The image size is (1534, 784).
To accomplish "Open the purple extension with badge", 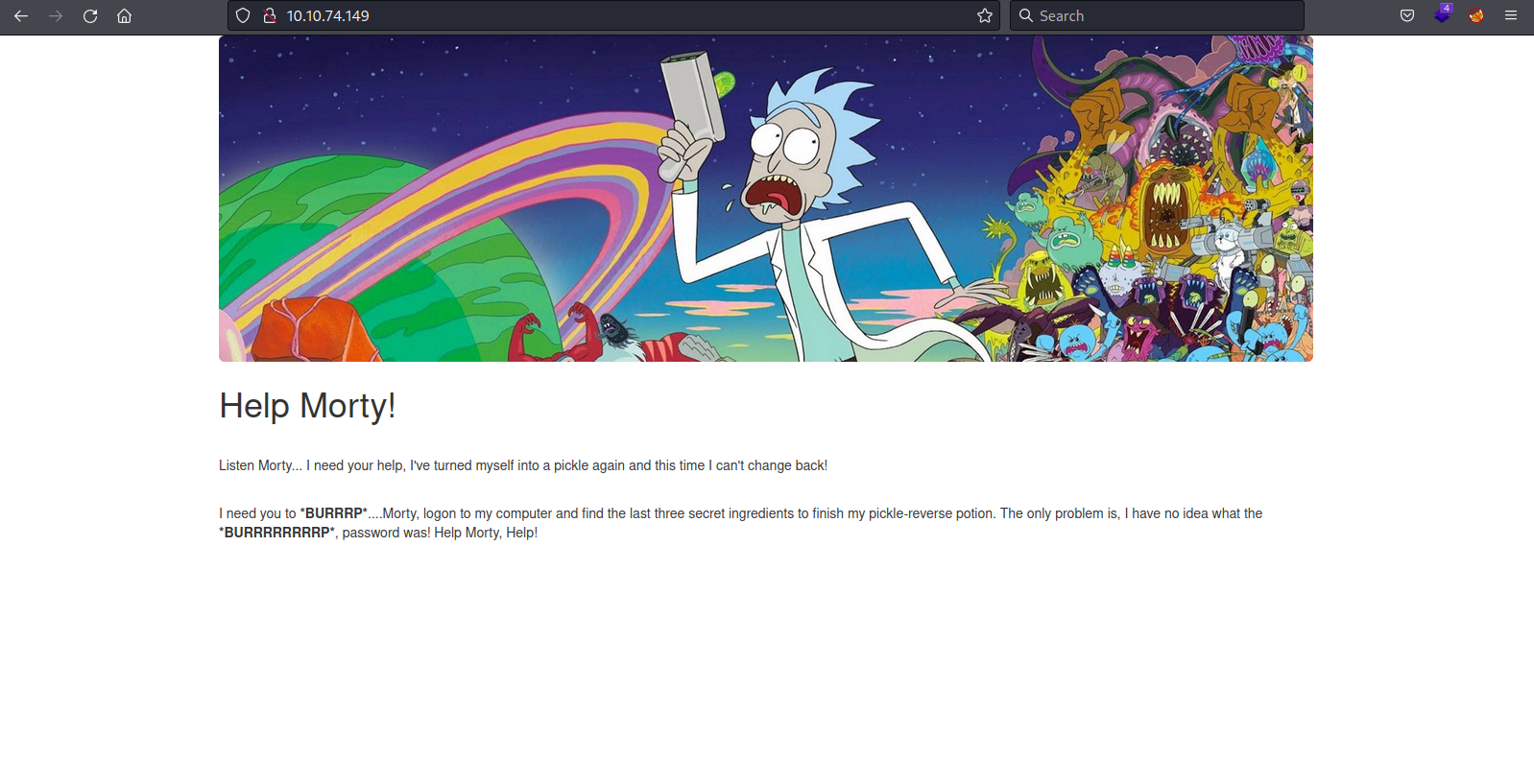I will (1442, 15).
